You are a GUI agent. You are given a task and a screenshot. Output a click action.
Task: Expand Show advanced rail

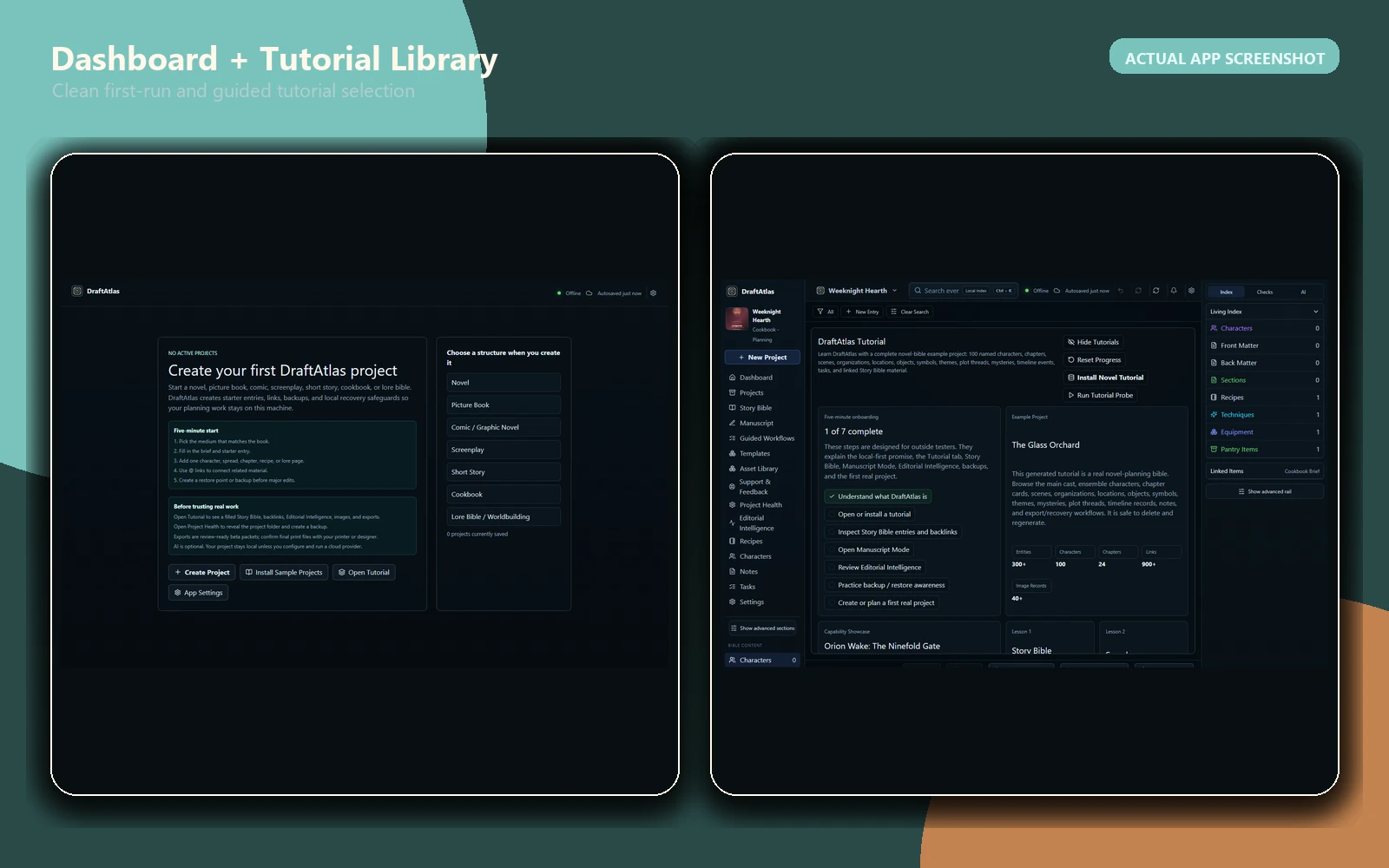click(1265, 491)
